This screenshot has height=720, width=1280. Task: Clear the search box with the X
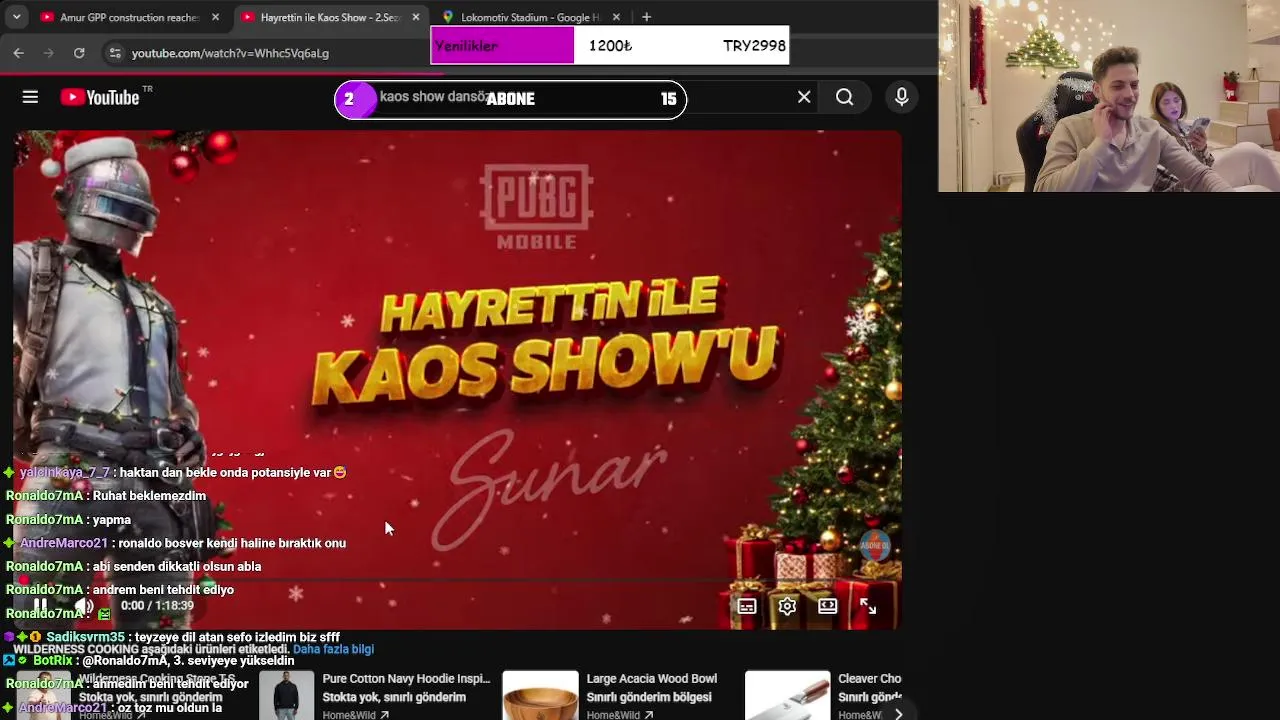pyautogui.click(x=804, y=97)
